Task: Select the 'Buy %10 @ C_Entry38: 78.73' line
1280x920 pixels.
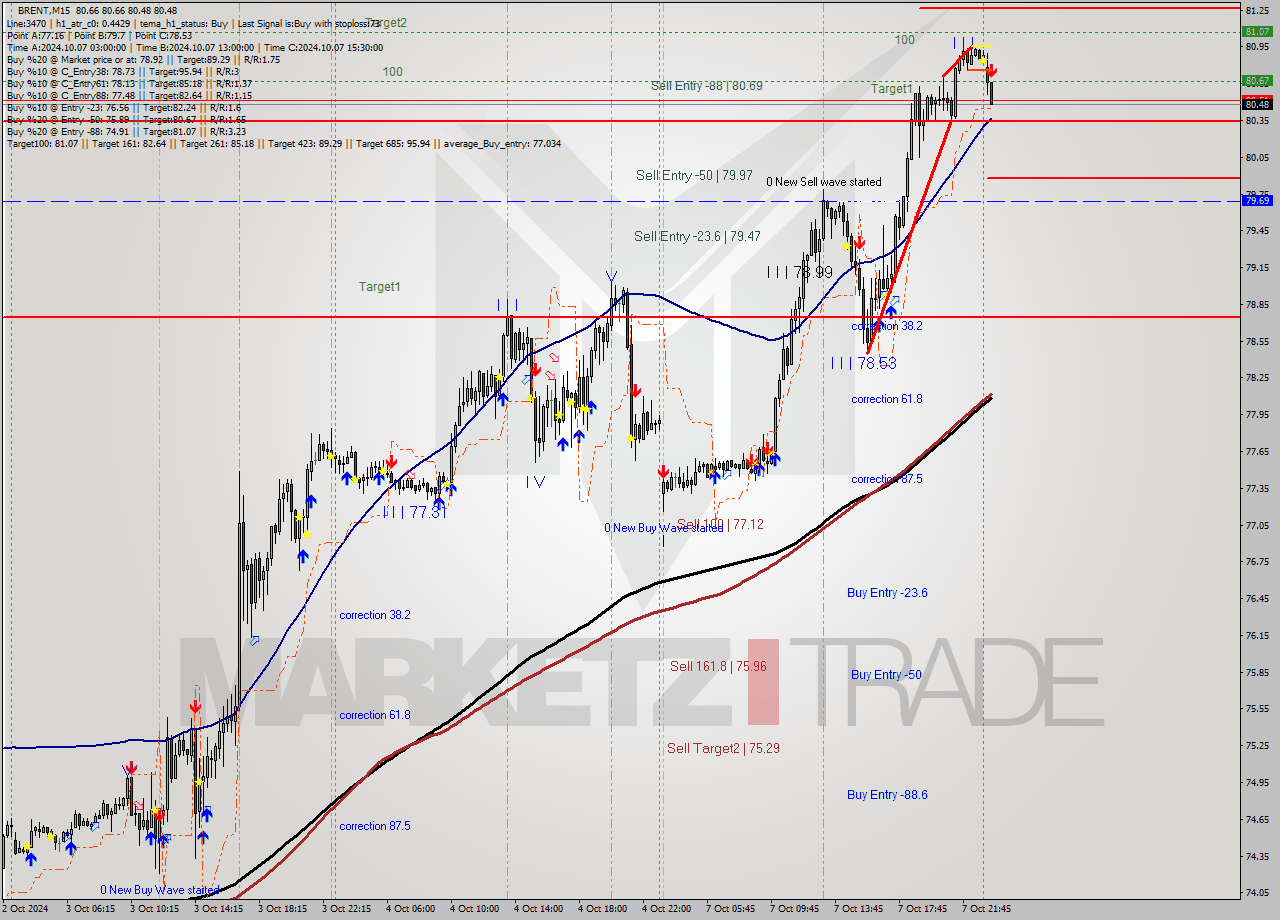Action: click(x=123, y=71)
